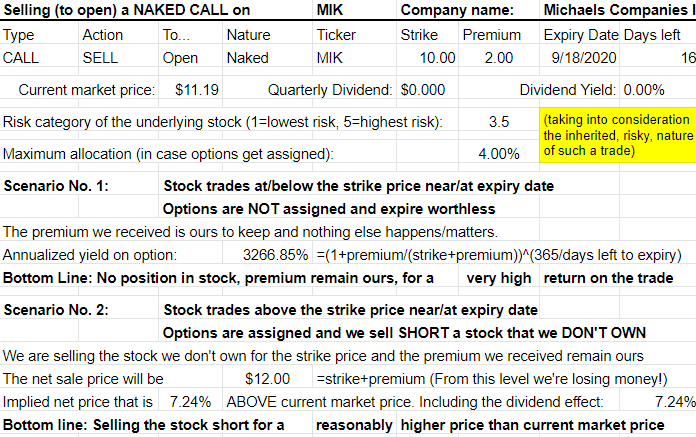Screen dimensions: 696x437
Task: Select the maximum allocation 4.00% cell
Action: click(x=499, y=154)
